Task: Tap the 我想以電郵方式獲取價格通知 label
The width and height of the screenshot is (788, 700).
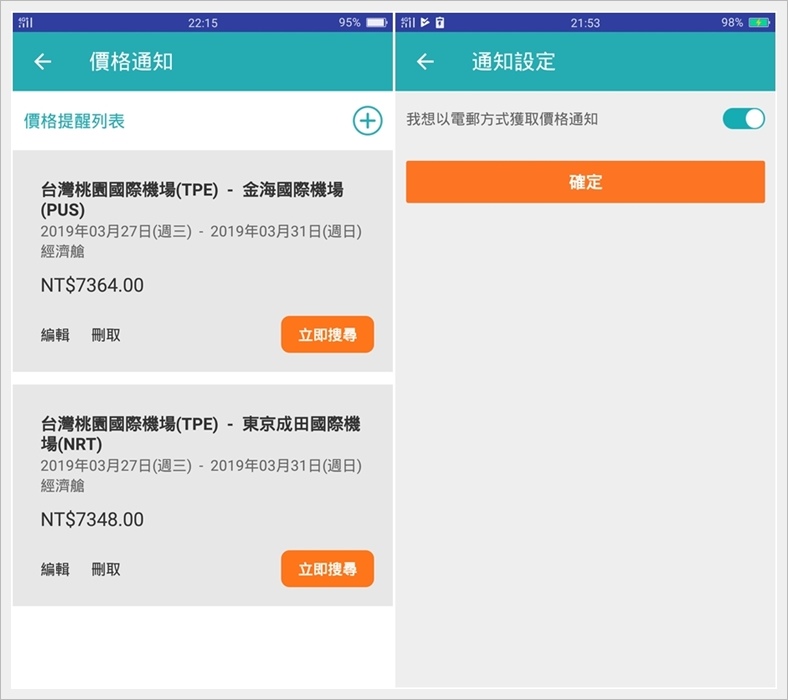Action: pos(502,119)
